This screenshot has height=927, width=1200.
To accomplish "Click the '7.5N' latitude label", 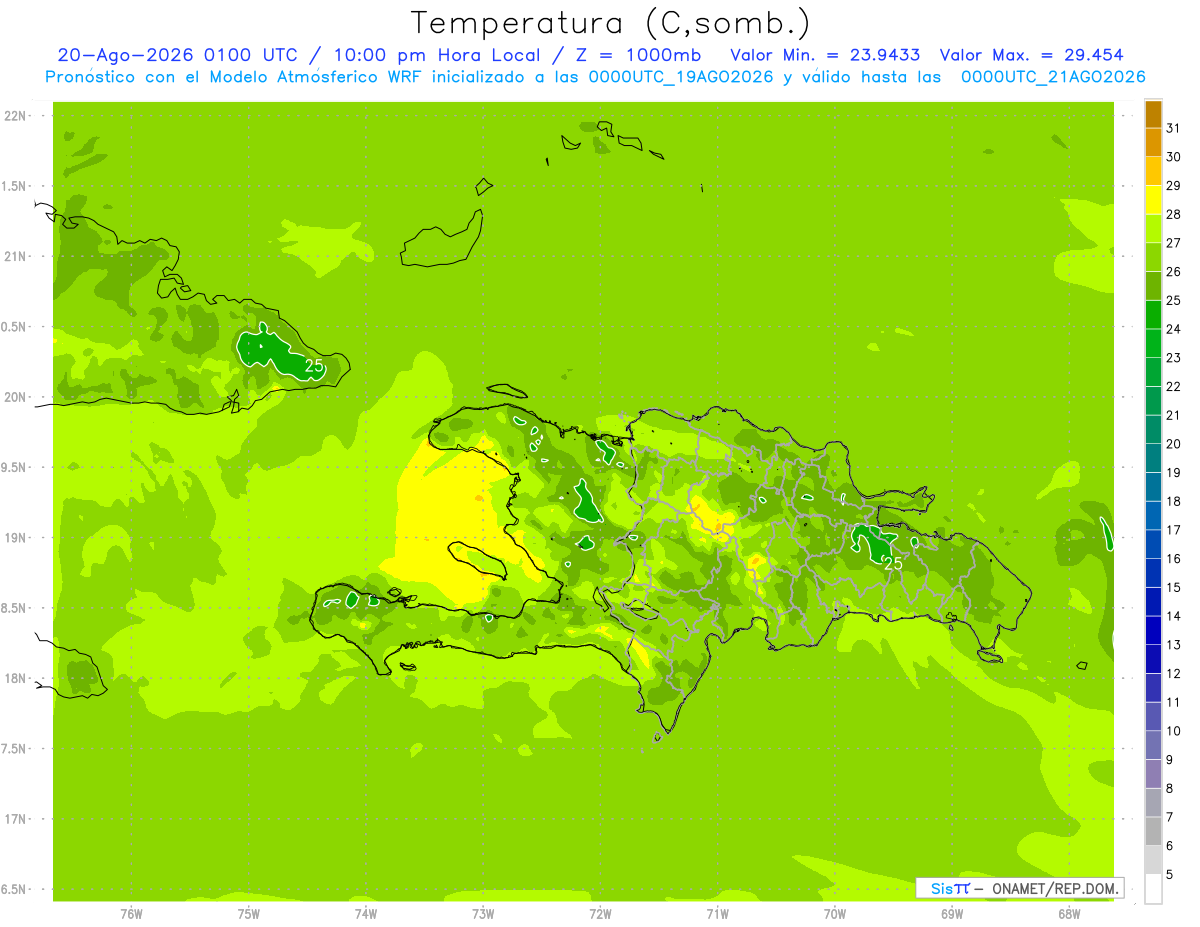I will point(14,749).
